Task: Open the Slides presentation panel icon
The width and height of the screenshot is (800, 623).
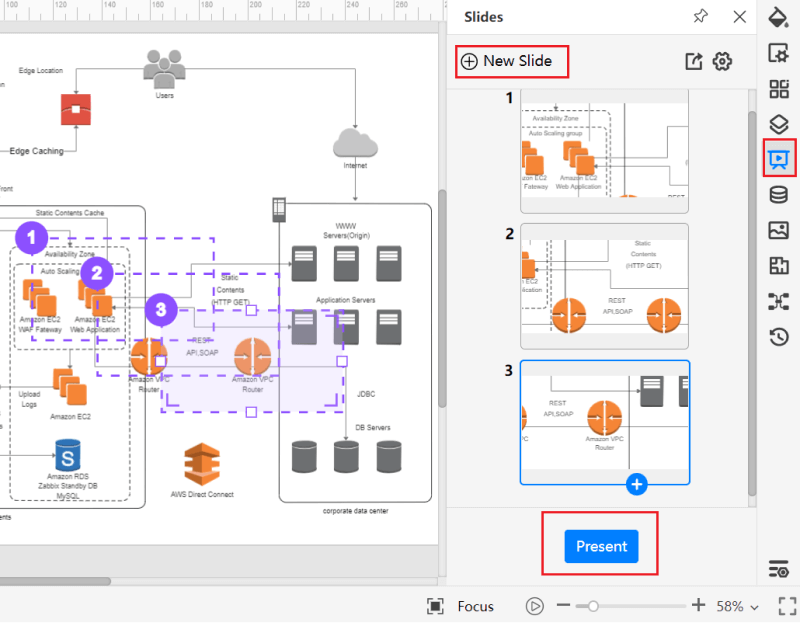Action: [x=780, y=159]
